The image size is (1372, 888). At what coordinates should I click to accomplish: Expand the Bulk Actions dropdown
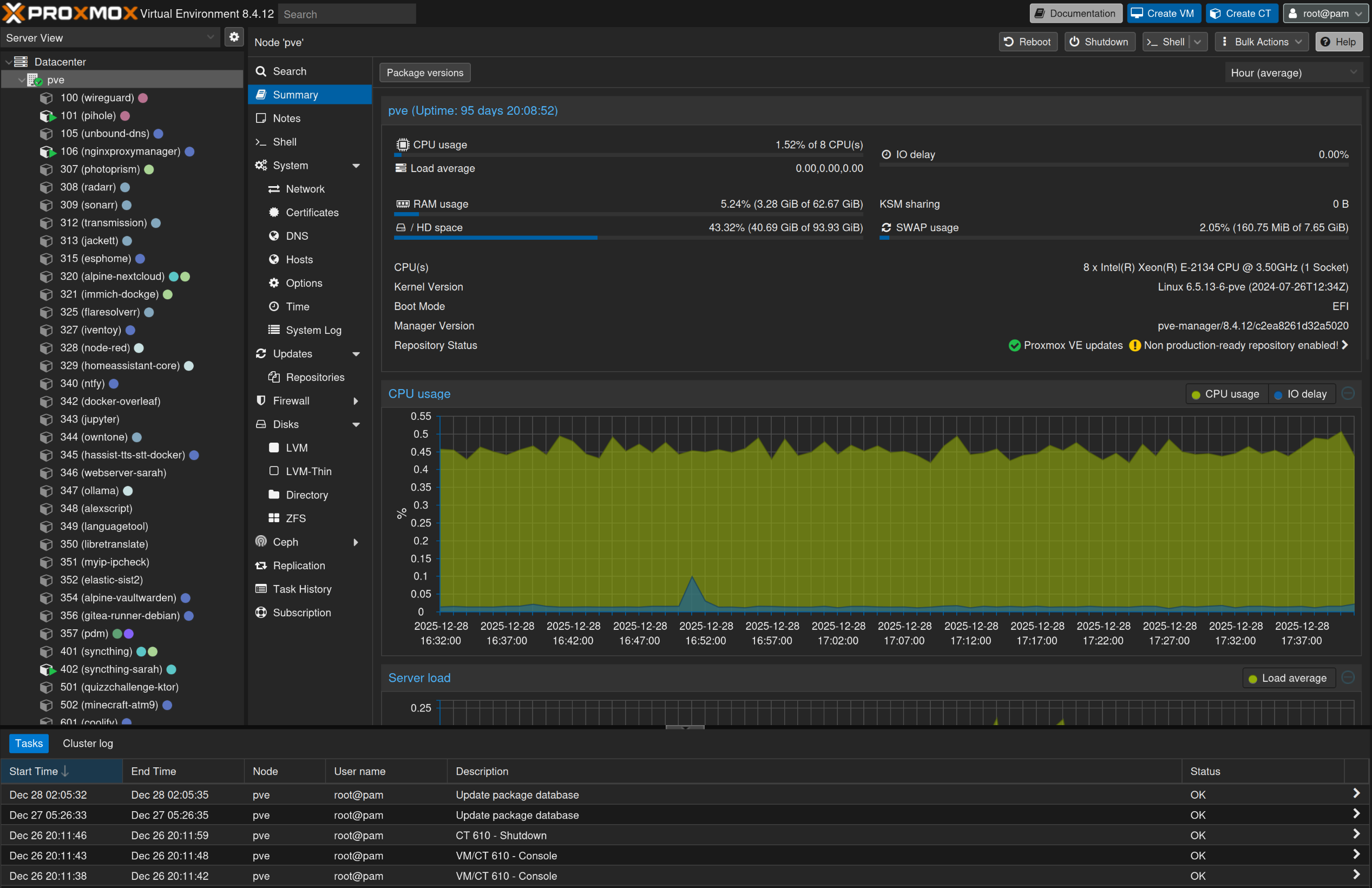[x=1261, y=42]
